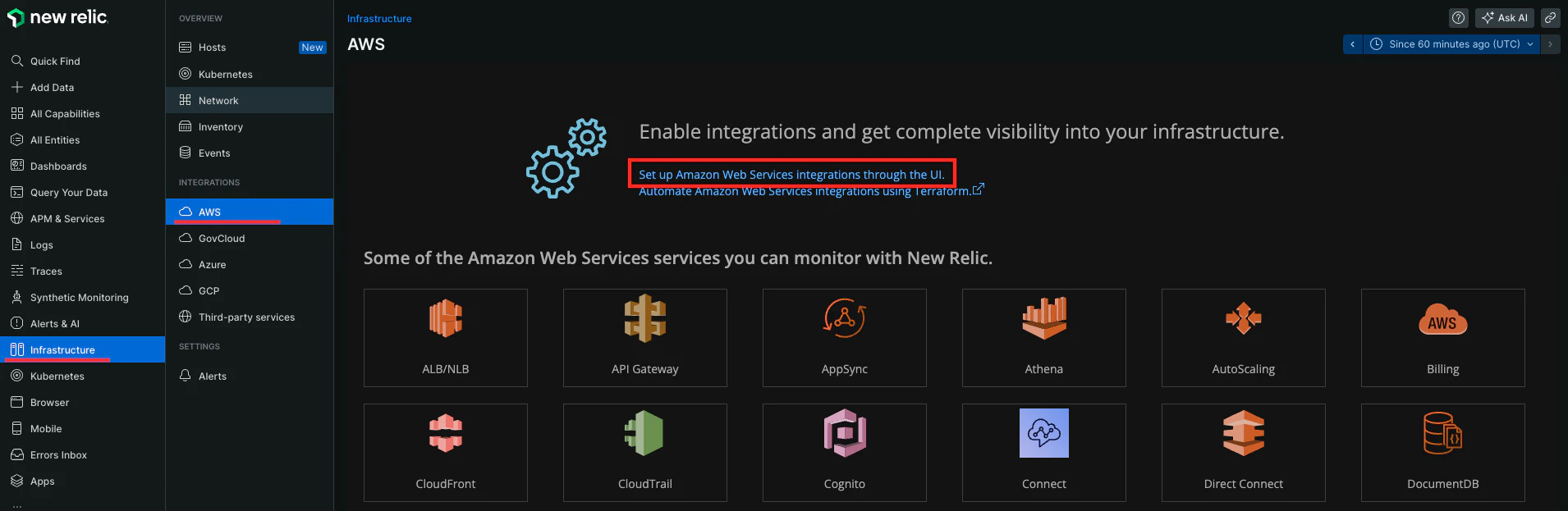1568x511 pixels.
Task: Set up AWS integrations through the UI
Action: coord(791,175)
